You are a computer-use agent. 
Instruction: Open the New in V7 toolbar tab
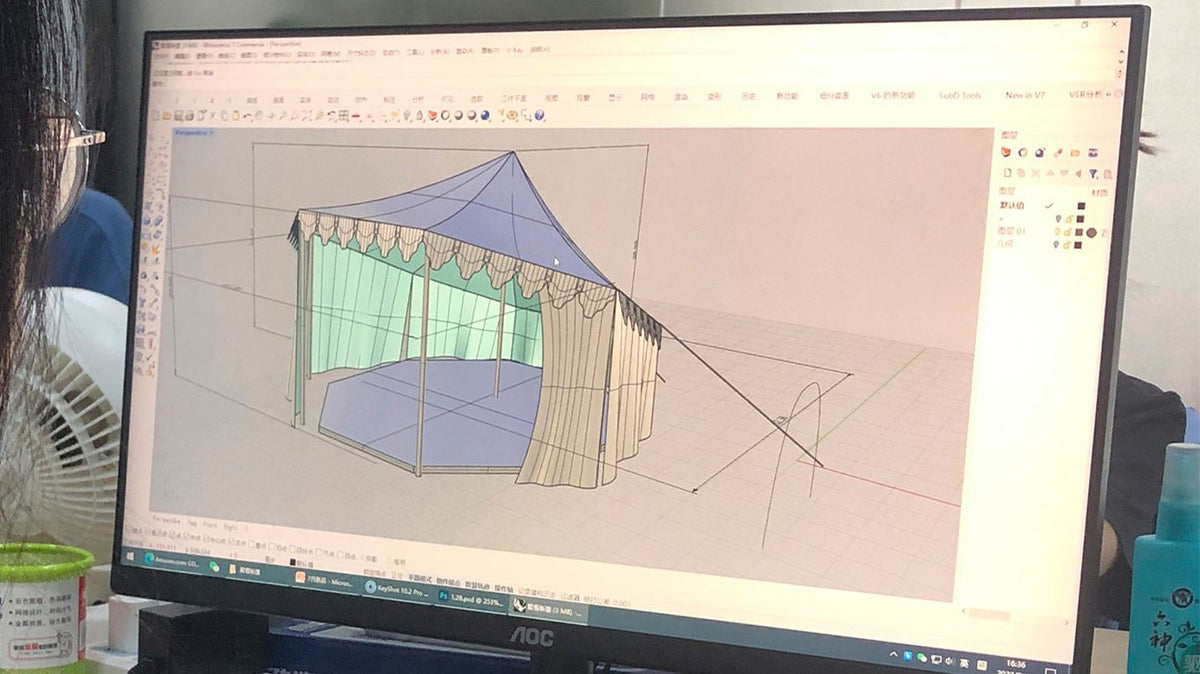(x=1025, y=96)
